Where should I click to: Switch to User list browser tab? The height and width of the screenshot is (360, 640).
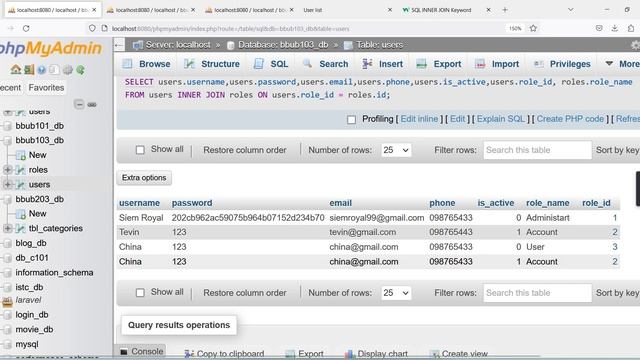click(x=313, y=10)
